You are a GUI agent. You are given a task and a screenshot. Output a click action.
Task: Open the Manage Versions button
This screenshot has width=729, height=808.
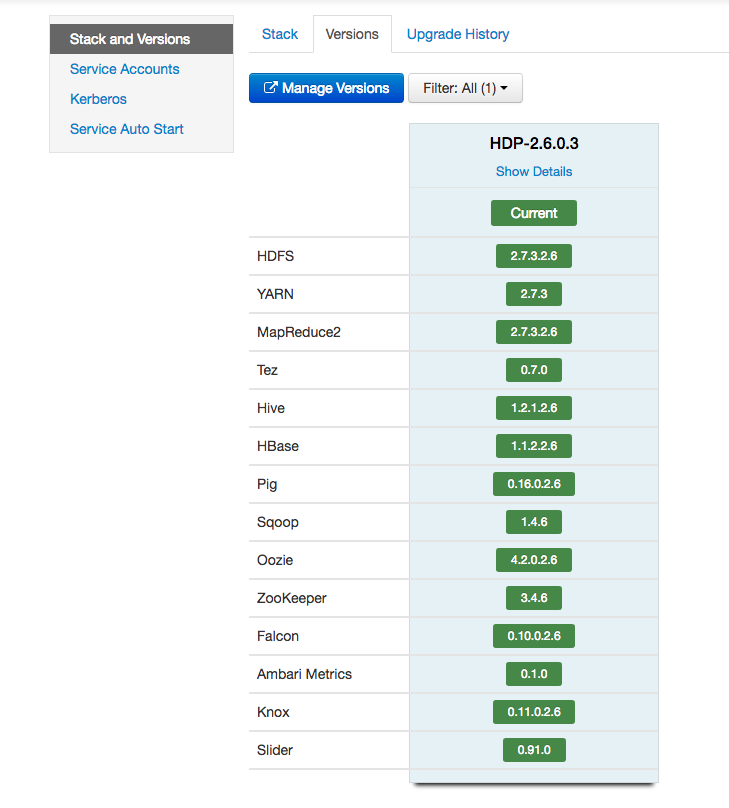pyautogui.click(x=326, y=88)
